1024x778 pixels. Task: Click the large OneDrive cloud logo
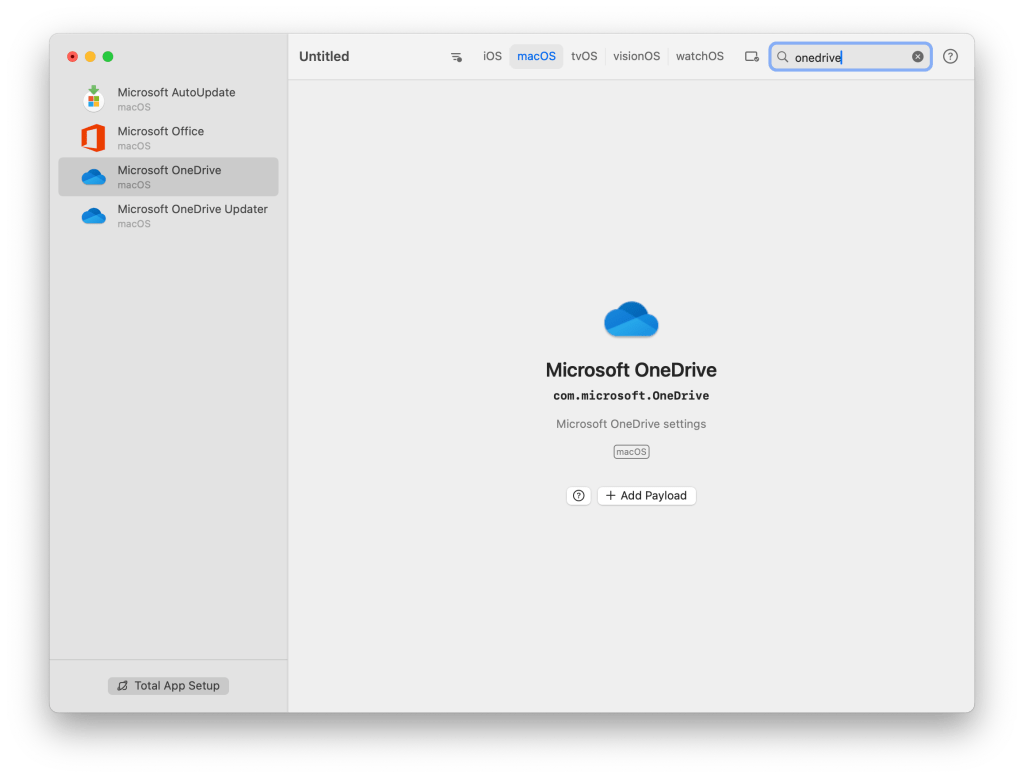click(631, 320)
